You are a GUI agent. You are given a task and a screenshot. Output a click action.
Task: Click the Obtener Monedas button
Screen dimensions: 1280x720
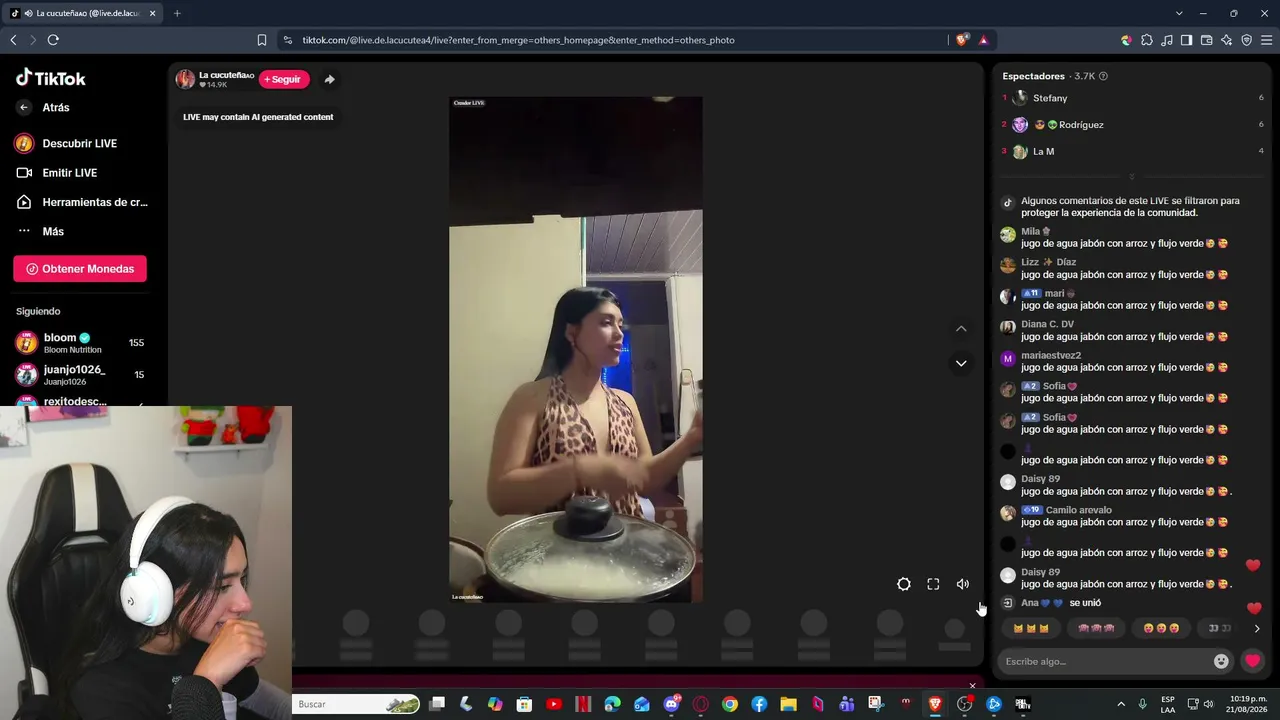coord(80,268)
